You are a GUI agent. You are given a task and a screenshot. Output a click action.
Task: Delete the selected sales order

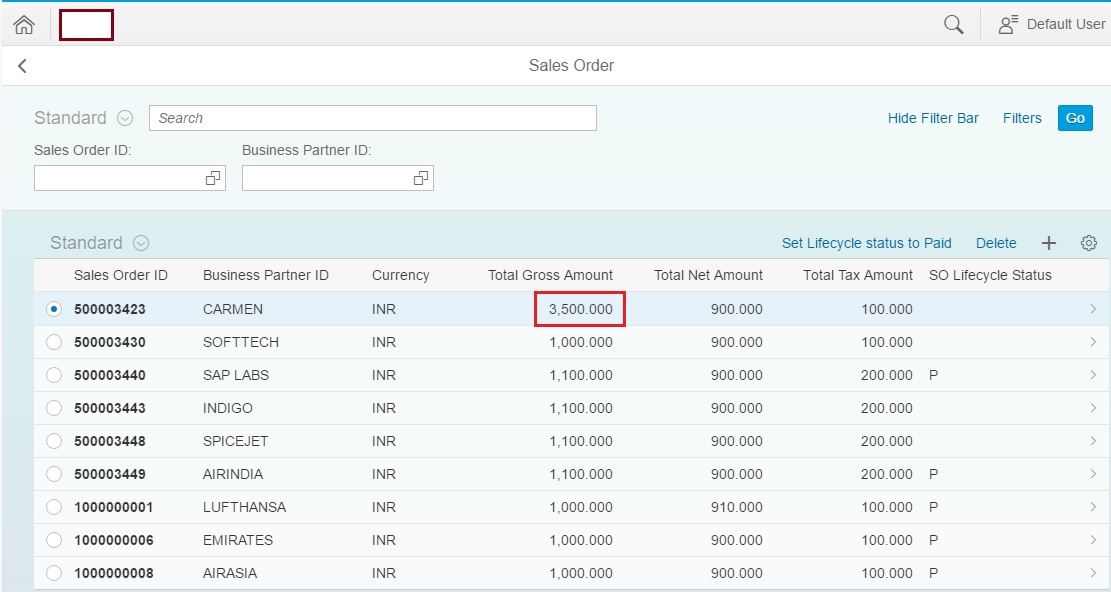pyautogui.click(x=996, y=242)
